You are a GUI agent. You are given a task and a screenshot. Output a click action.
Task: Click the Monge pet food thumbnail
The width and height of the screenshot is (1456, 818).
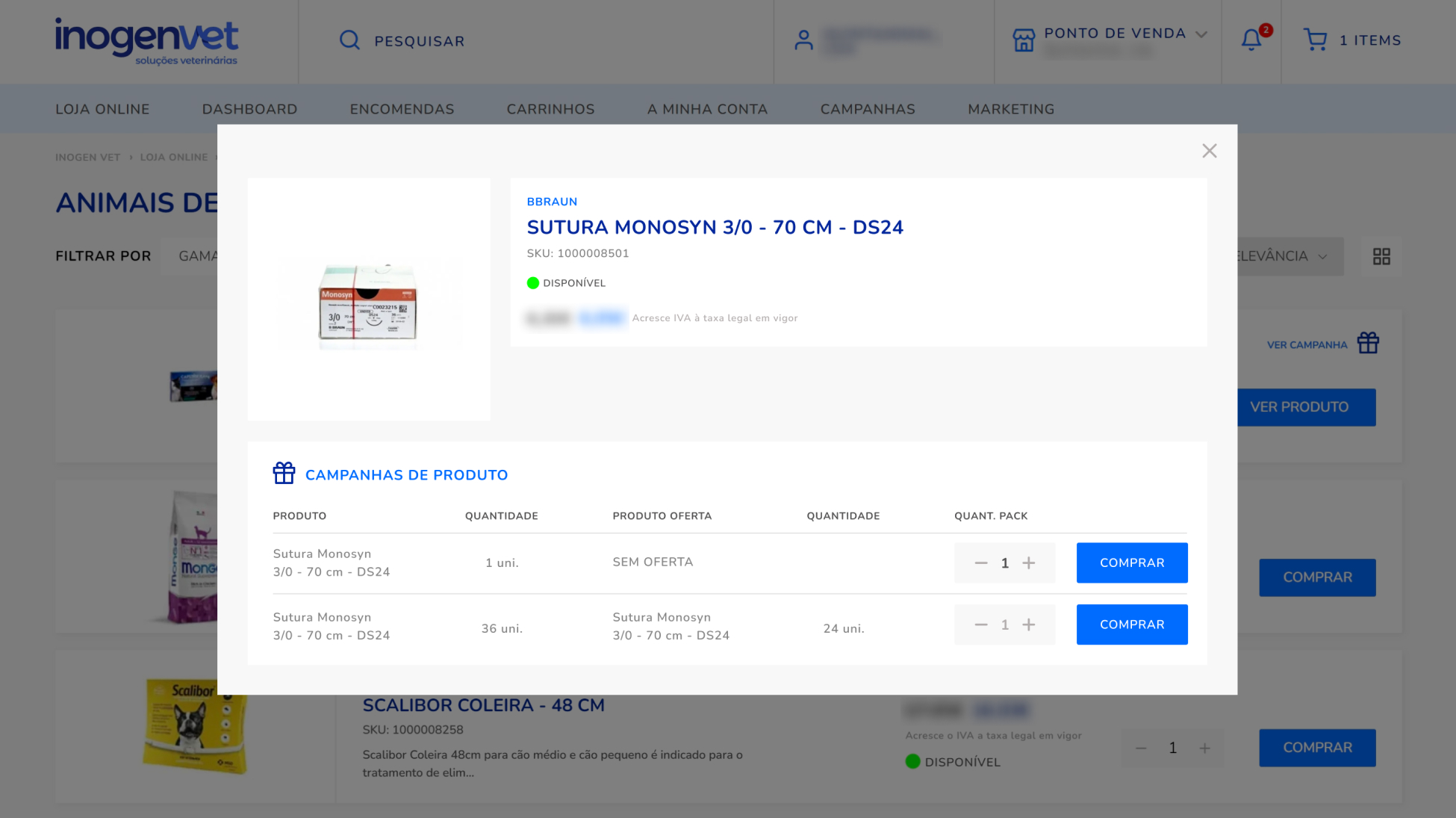[192, 557]
